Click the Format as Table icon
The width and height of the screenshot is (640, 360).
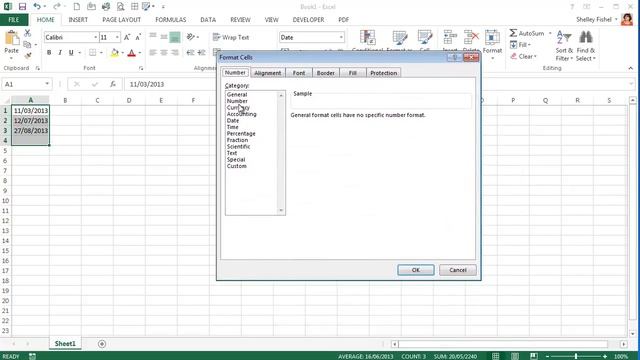pyautogui.click(x=400, y=38)
